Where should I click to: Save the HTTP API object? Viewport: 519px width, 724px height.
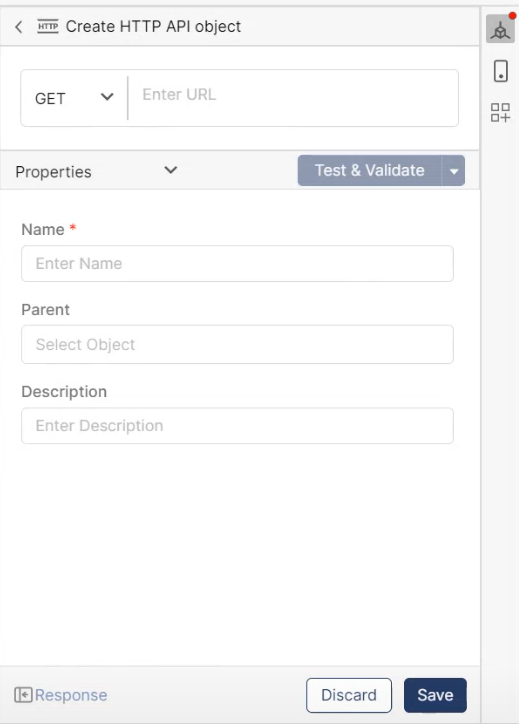click(x=435, y=695)
